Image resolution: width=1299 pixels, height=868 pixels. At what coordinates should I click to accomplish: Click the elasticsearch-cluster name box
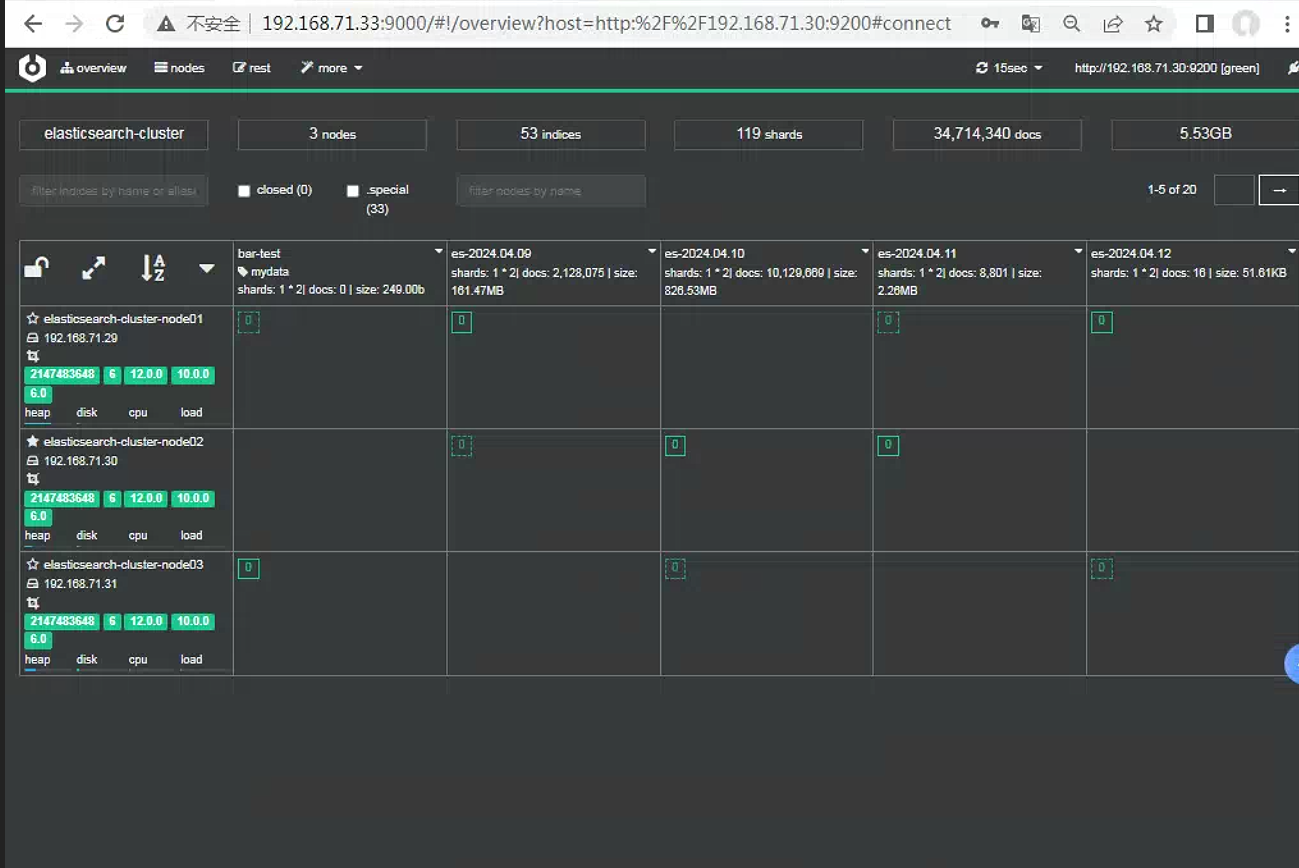pyautogui.click(x=113, y=134)
